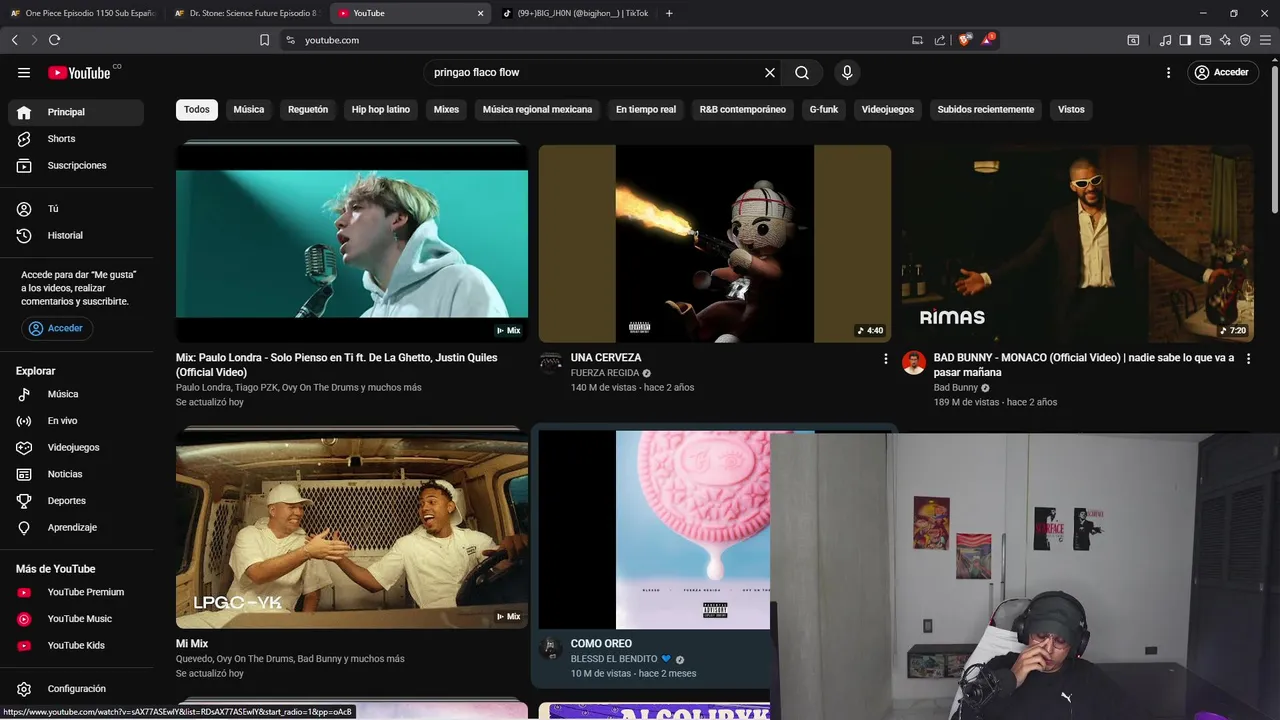Open Shorts in the sidebar
Screen dimensions: 1280x720
pyautogui.click(x=76, y=139)
